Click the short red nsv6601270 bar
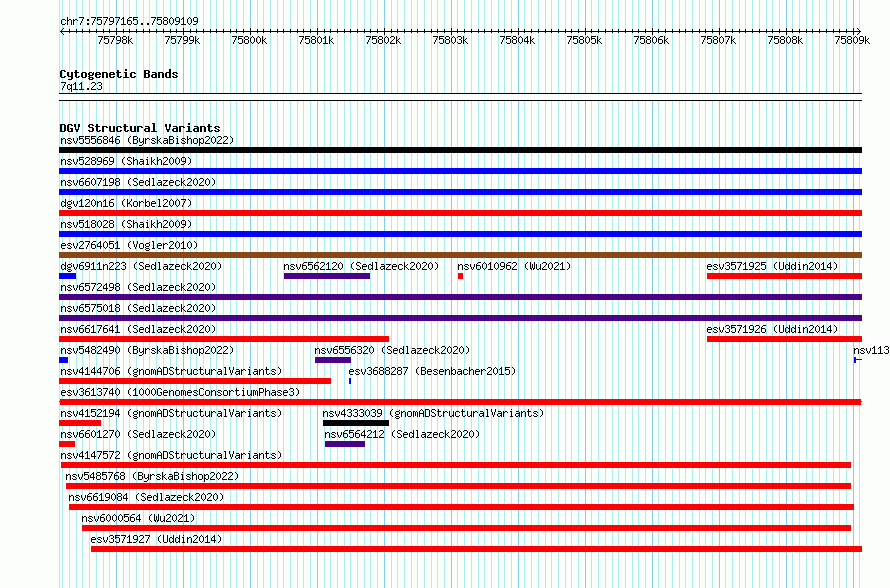Screen dimensions: 890x588 point(67,444)
